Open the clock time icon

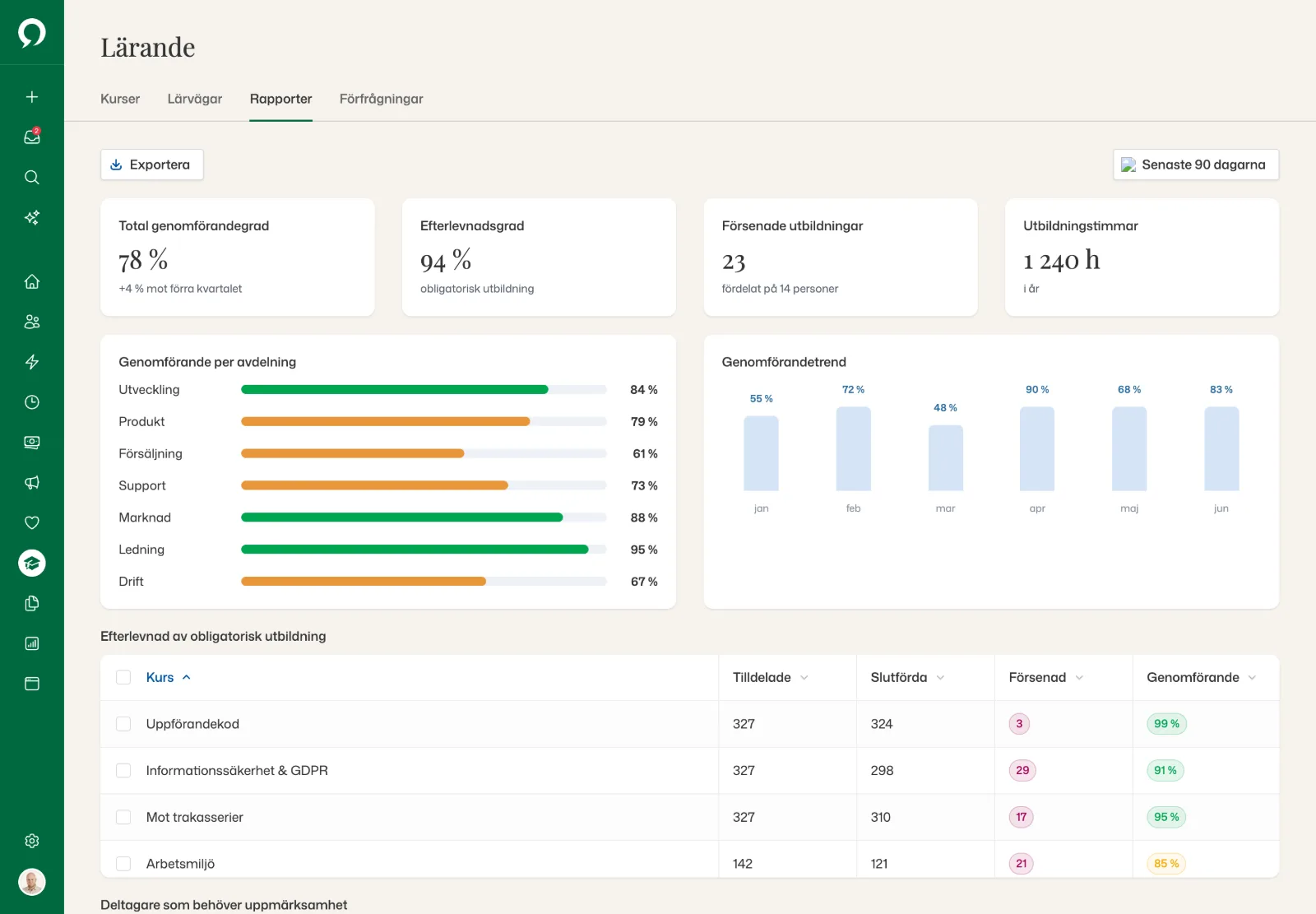[32, 402]
